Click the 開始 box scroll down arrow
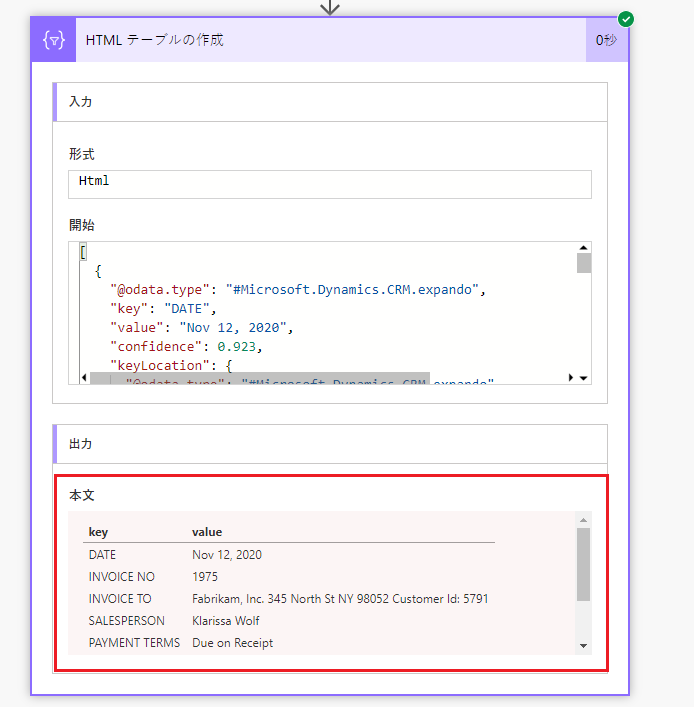The width and height of the screenshot is (694, 707). 584,378
